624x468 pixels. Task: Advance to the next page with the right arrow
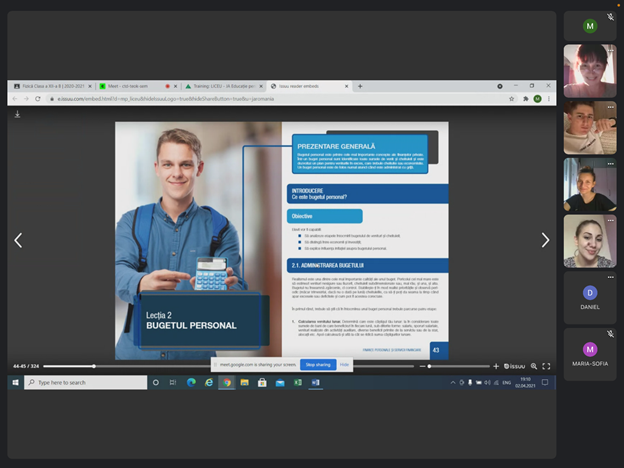click(x=545, y=240)
